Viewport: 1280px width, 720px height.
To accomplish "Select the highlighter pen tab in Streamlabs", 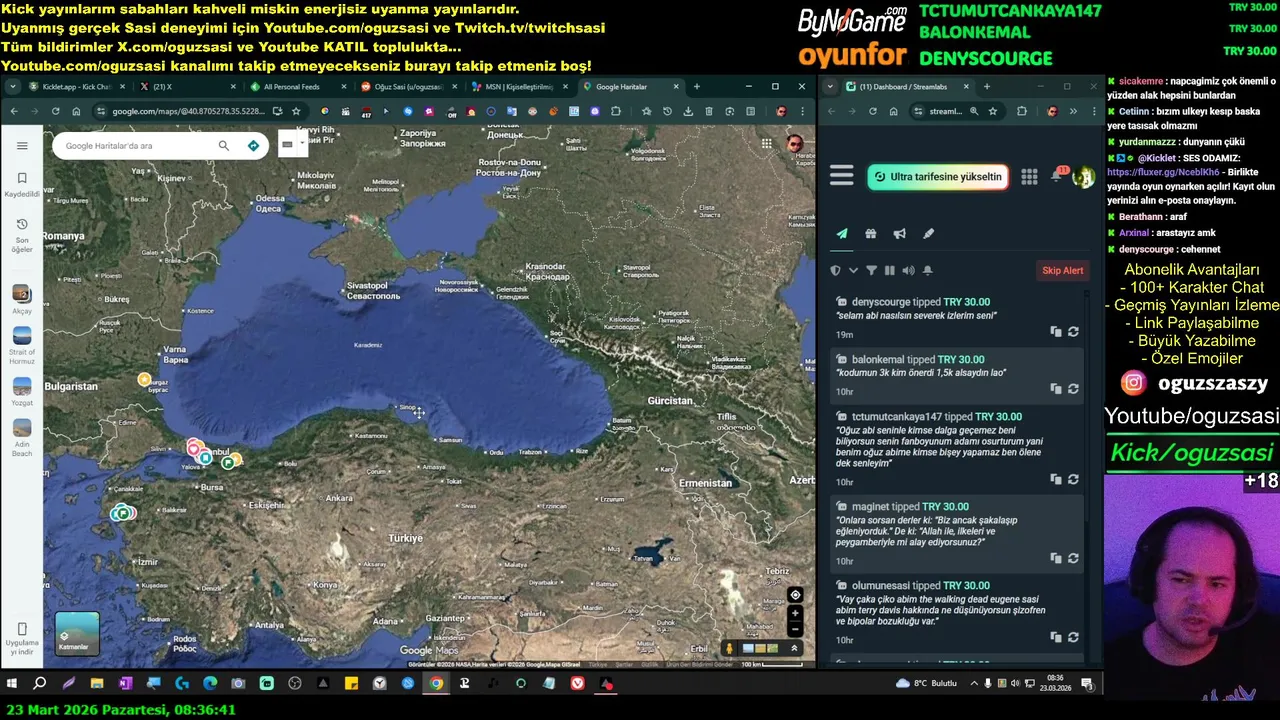I will point(929,234).
